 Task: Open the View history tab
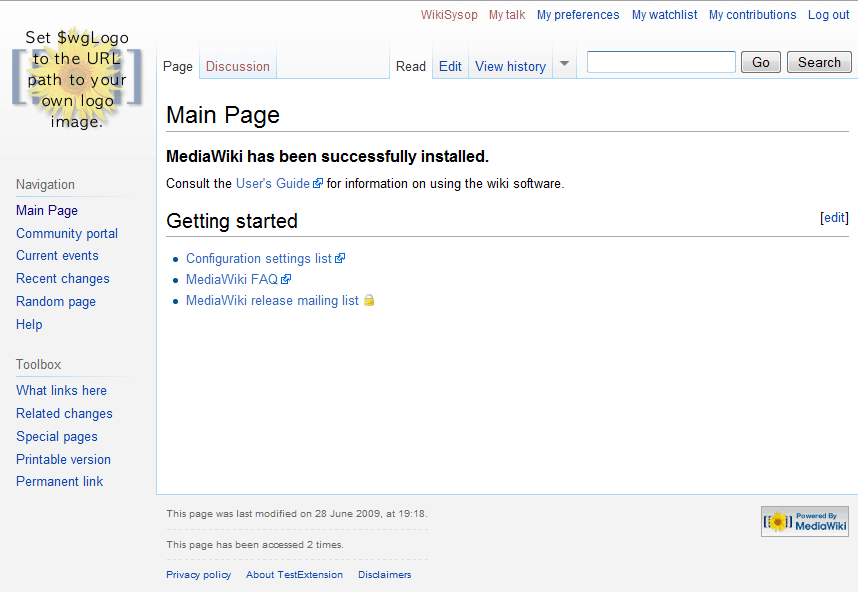(510, 66)
